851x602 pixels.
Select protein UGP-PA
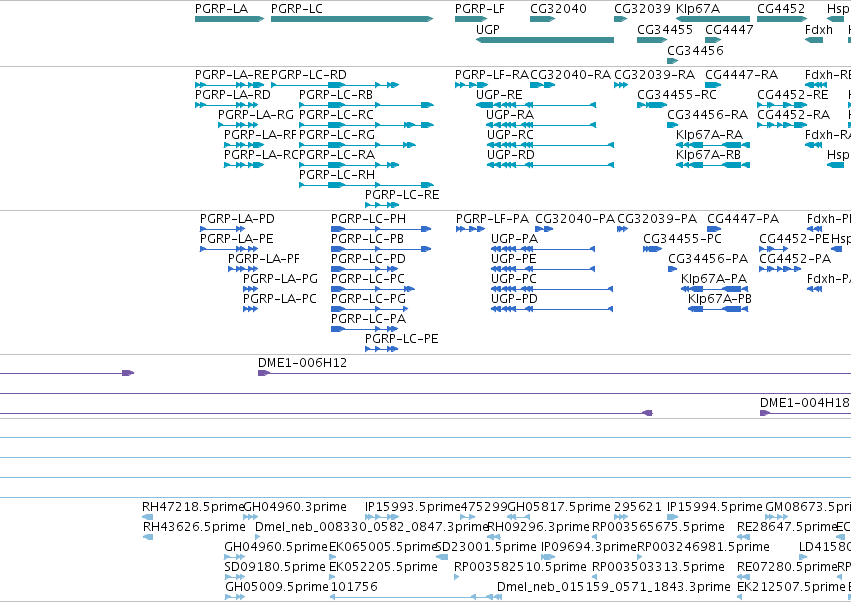click(543, 249)
